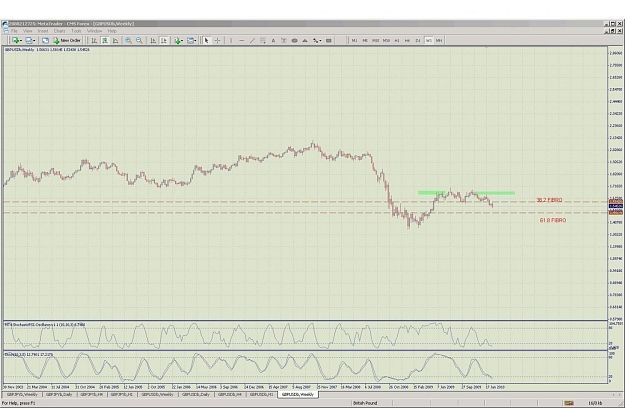Click the New Order button
Image resolution: width=625 pixels, height=408 pixels.
[67, 40]
